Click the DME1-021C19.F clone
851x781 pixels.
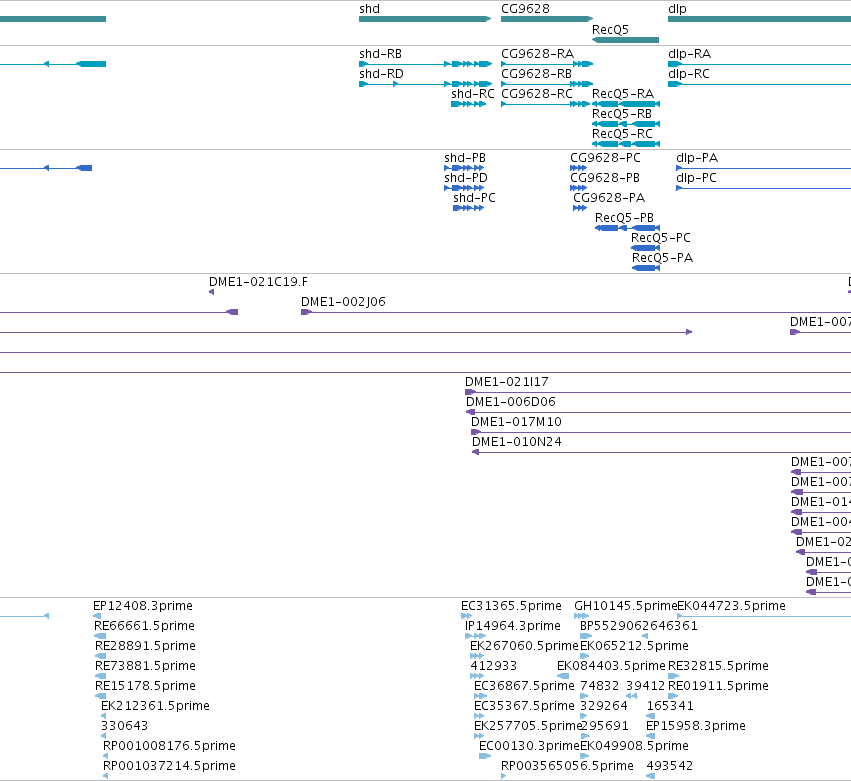point(212,293)
